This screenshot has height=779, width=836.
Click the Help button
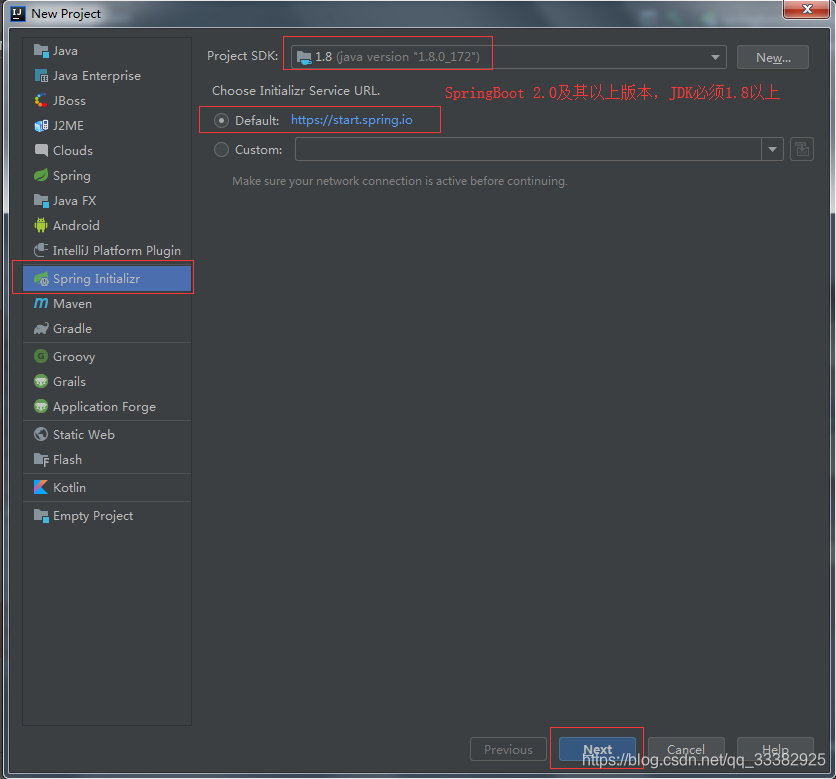tap(775, 749)
